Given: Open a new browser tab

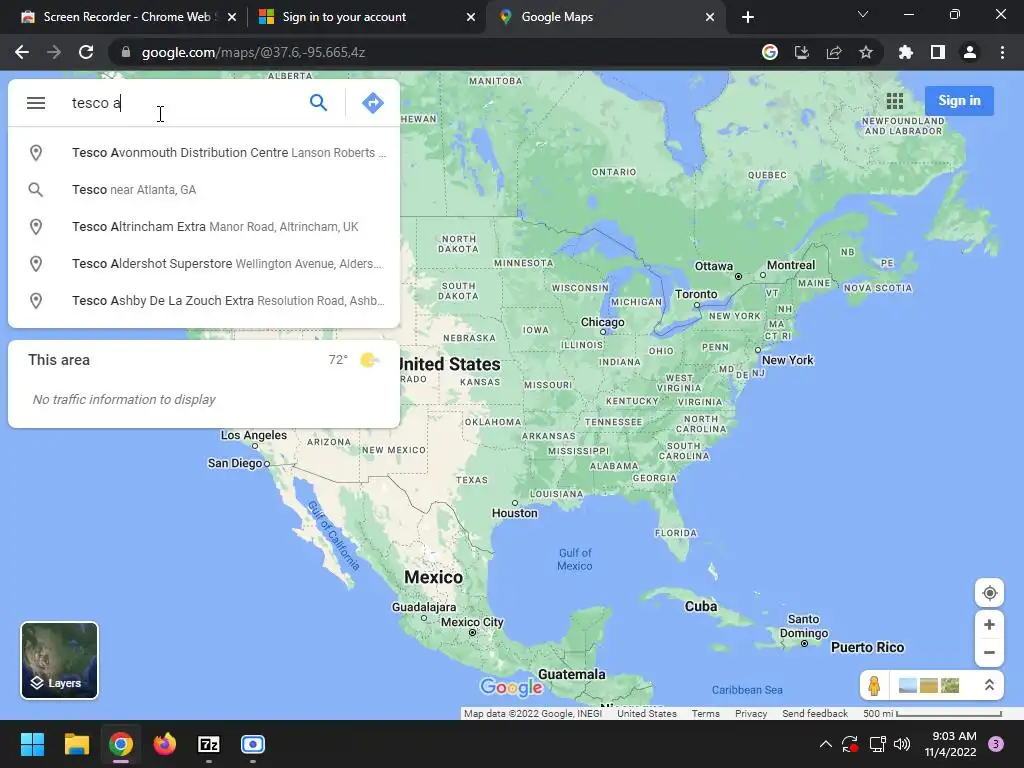Looking at the screenshot, I should pos(748,17).
